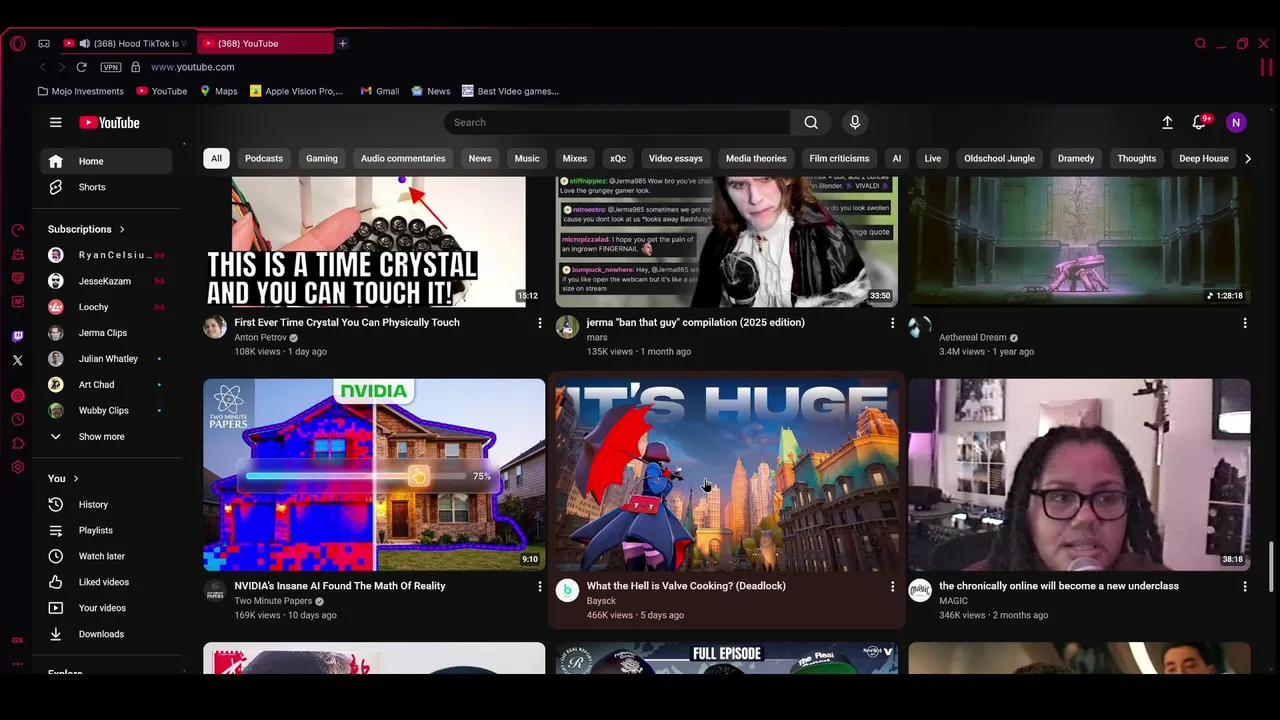Open the Gmail bookmark
This screenshot has height=720, width=1280.
379,91
